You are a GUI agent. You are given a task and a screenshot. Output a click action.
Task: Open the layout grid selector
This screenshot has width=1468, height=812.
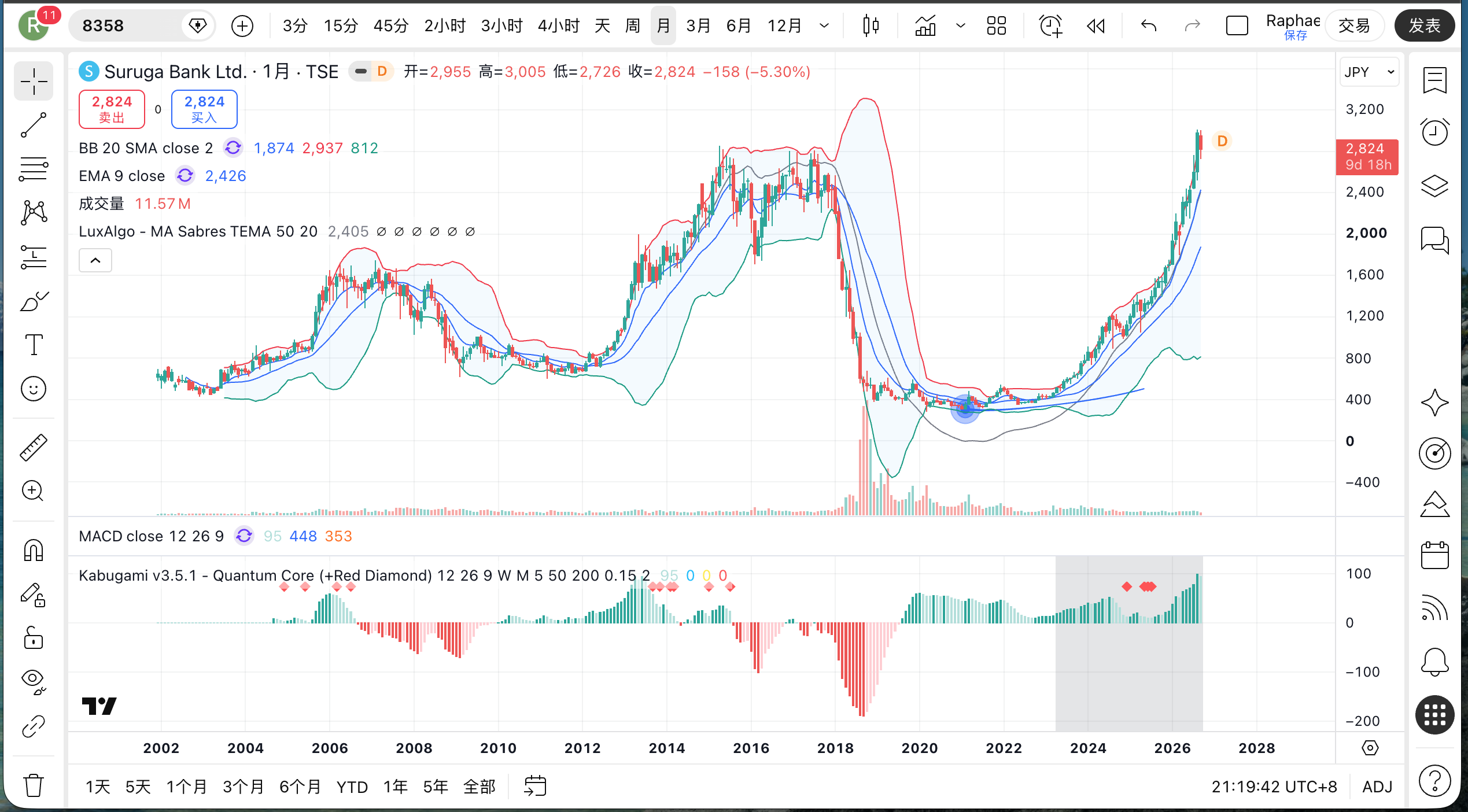[996, 25]
